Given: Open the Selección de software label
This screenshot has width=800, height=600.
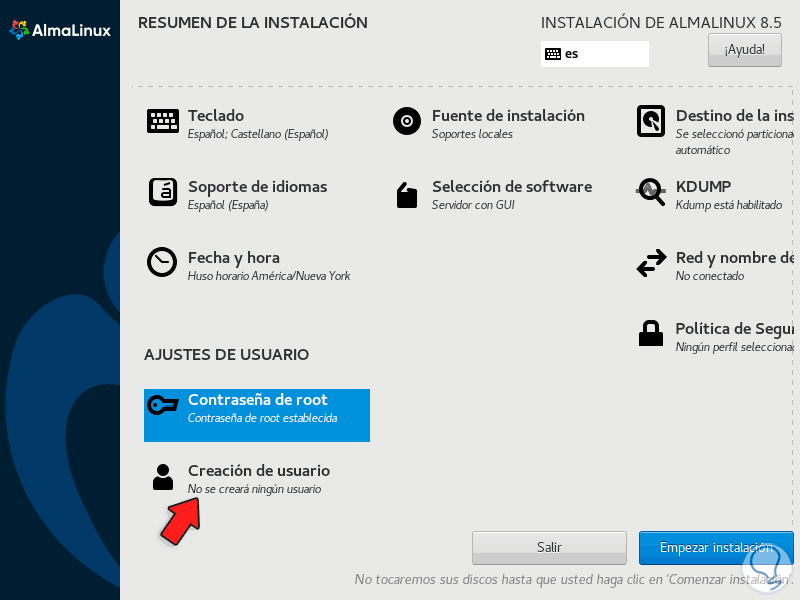Looking at the screenshot, I should pyautogui.click(x=512, y=187).
